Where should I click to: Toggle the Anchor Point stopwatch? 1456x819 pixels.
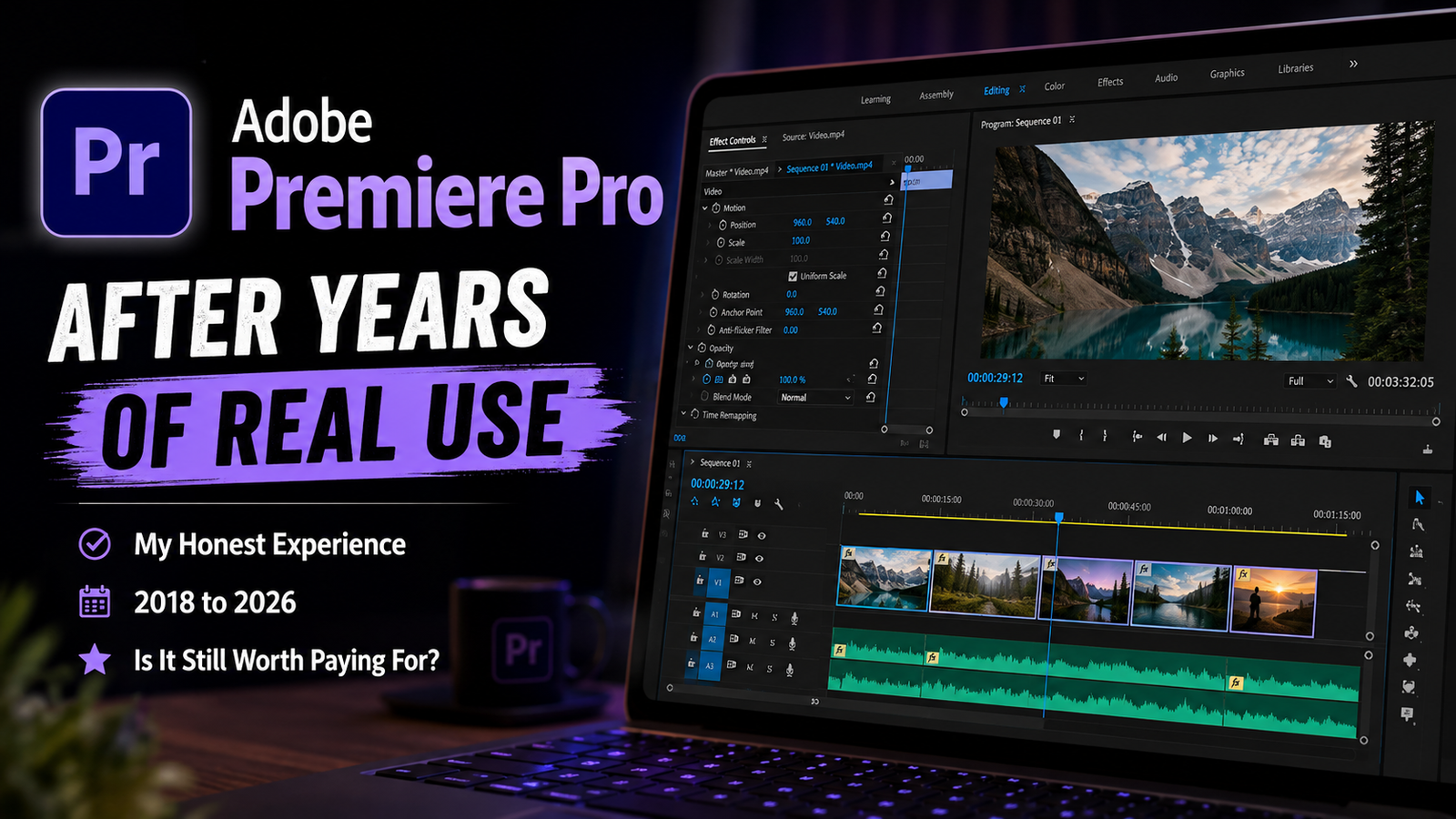click(713, 312)
